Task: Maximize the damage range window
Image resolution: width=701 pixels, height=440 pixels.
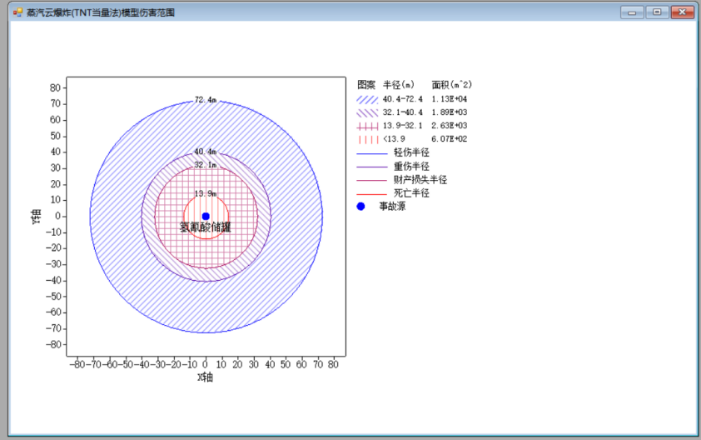Action: coord(657,12)
